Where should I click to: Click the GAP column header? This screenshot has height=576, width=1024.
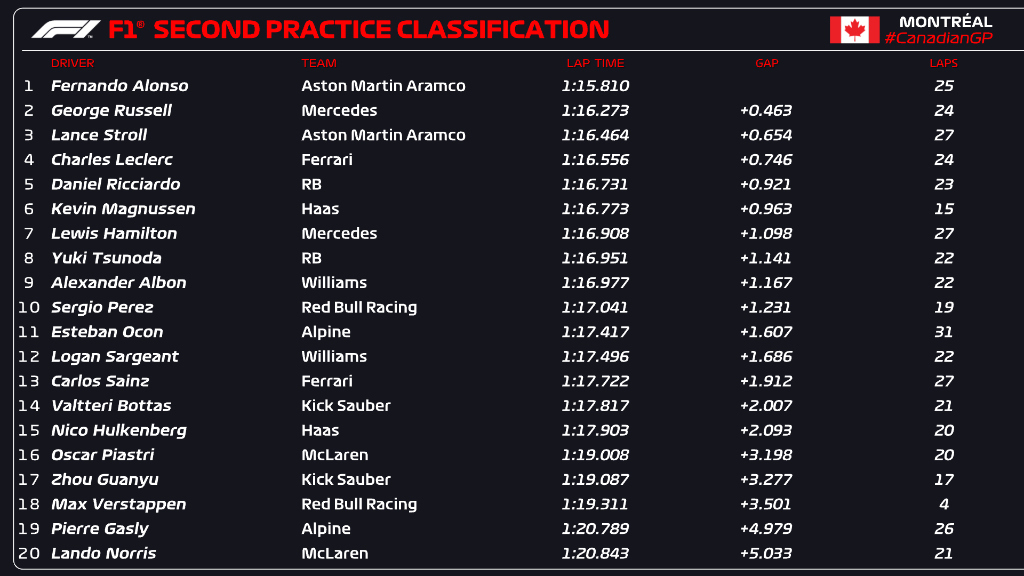click(x=766, y=63)
